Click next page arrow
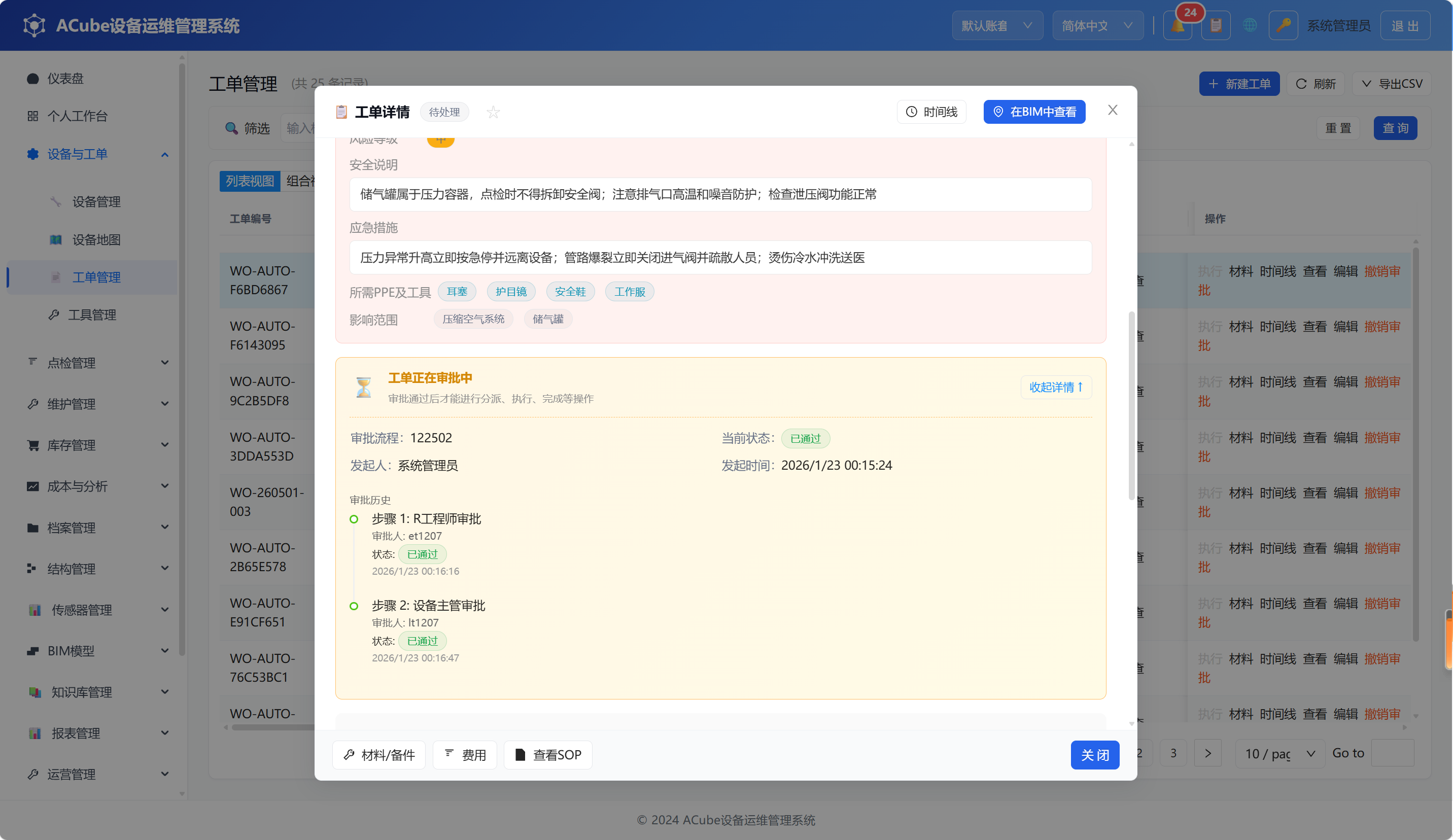The height and width of the screenshot is (840, 1453). [x=1207, y=753]
